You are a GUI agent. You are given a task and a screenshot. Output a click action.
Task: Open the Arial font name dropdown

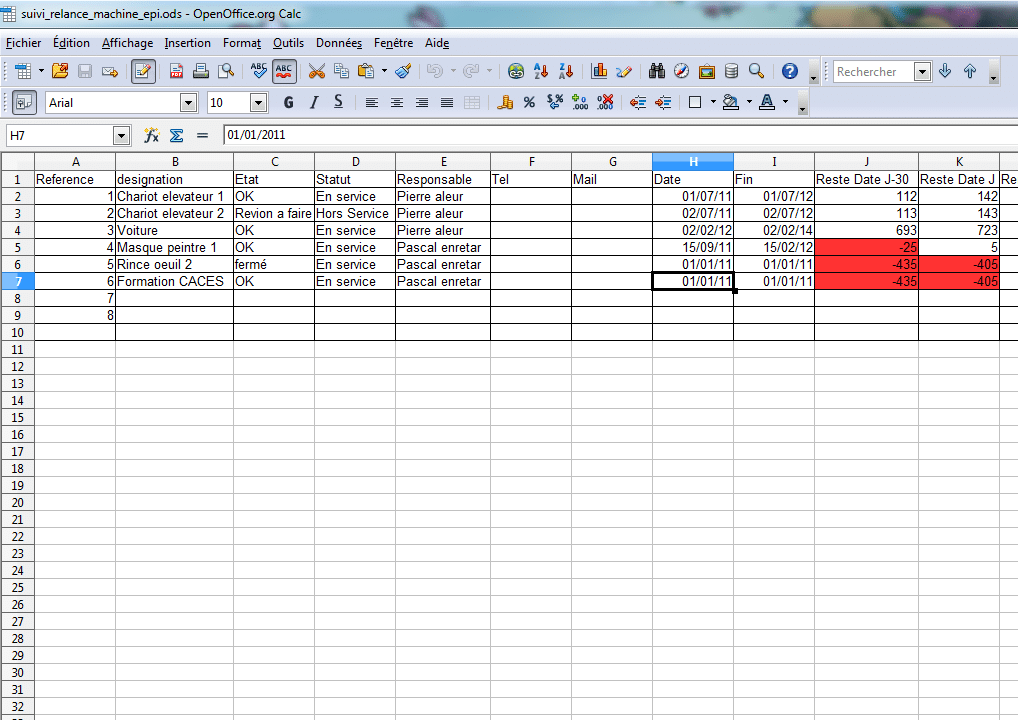click(x=189, y=103)
